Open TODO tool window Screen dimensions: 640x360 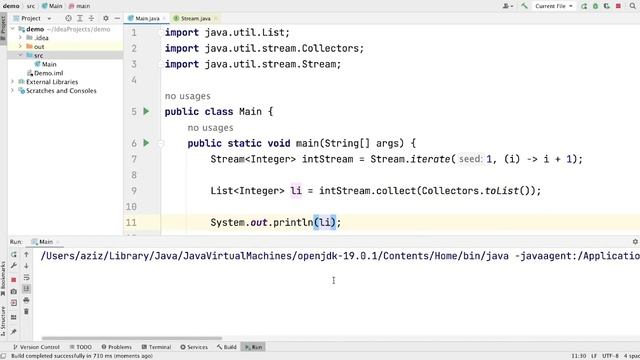pos(80,347)
